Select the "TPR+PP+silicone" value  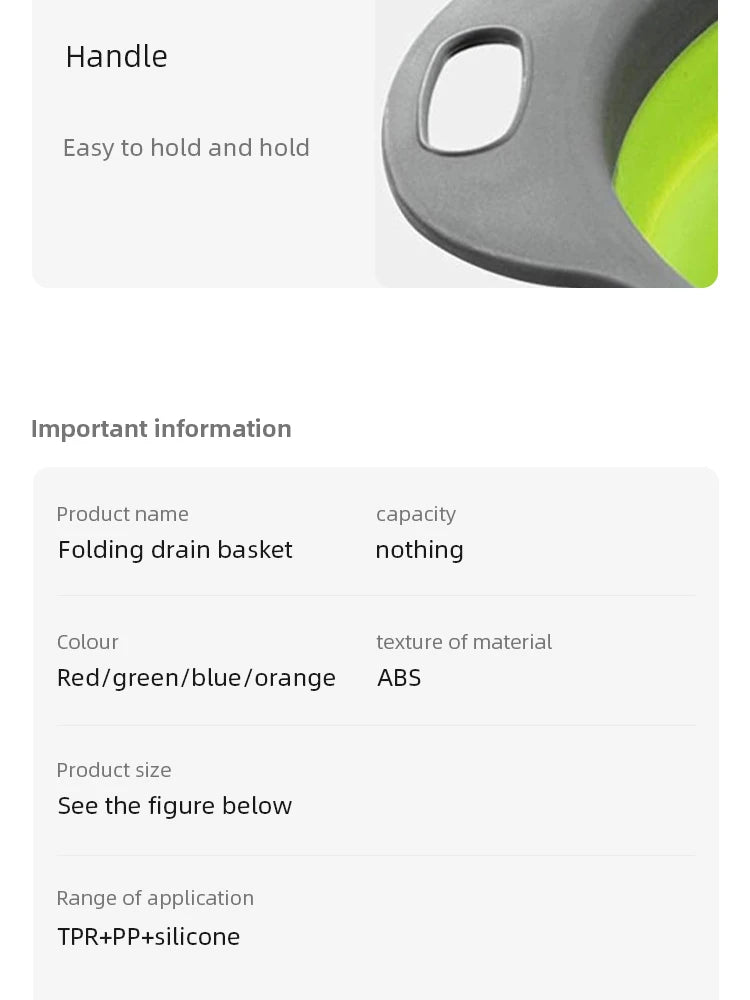pyautogui.click(x=149, y=937)
